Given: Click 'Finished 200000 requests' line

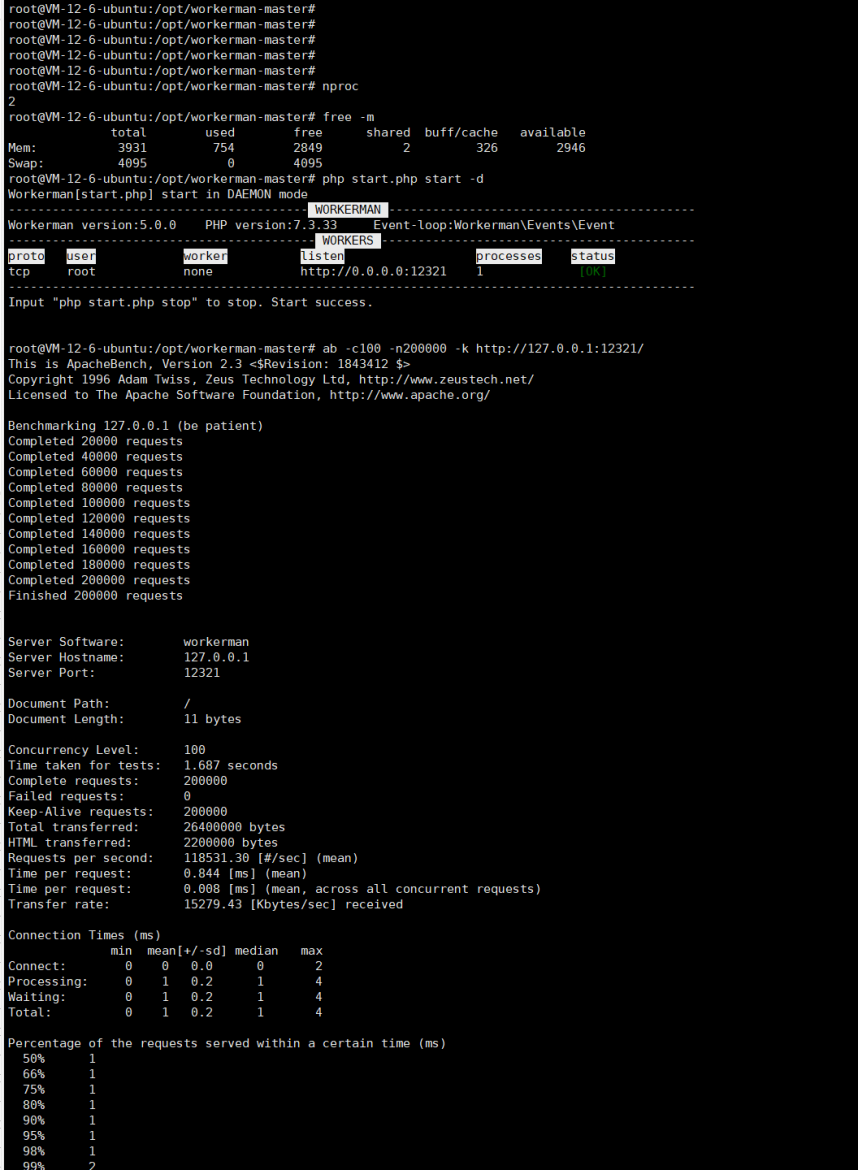Looking at the screenshot, I should click(x=95, y=595).
